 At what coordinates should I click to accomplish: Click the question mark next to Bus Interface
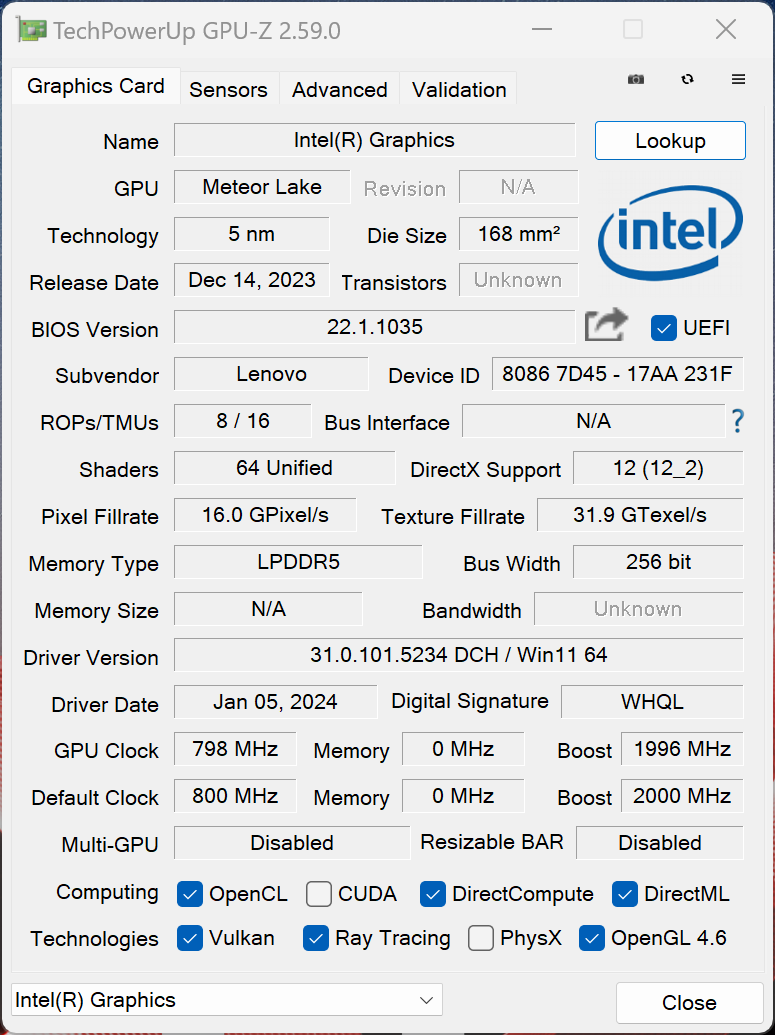click(x=737, y=422)
